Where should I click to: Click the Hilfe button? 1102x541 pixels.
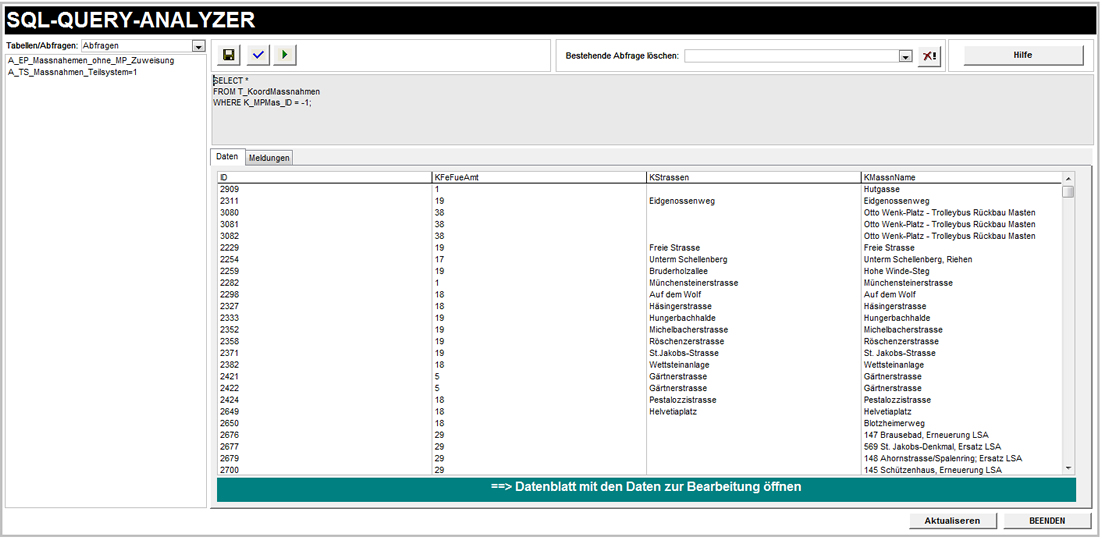1022,55
